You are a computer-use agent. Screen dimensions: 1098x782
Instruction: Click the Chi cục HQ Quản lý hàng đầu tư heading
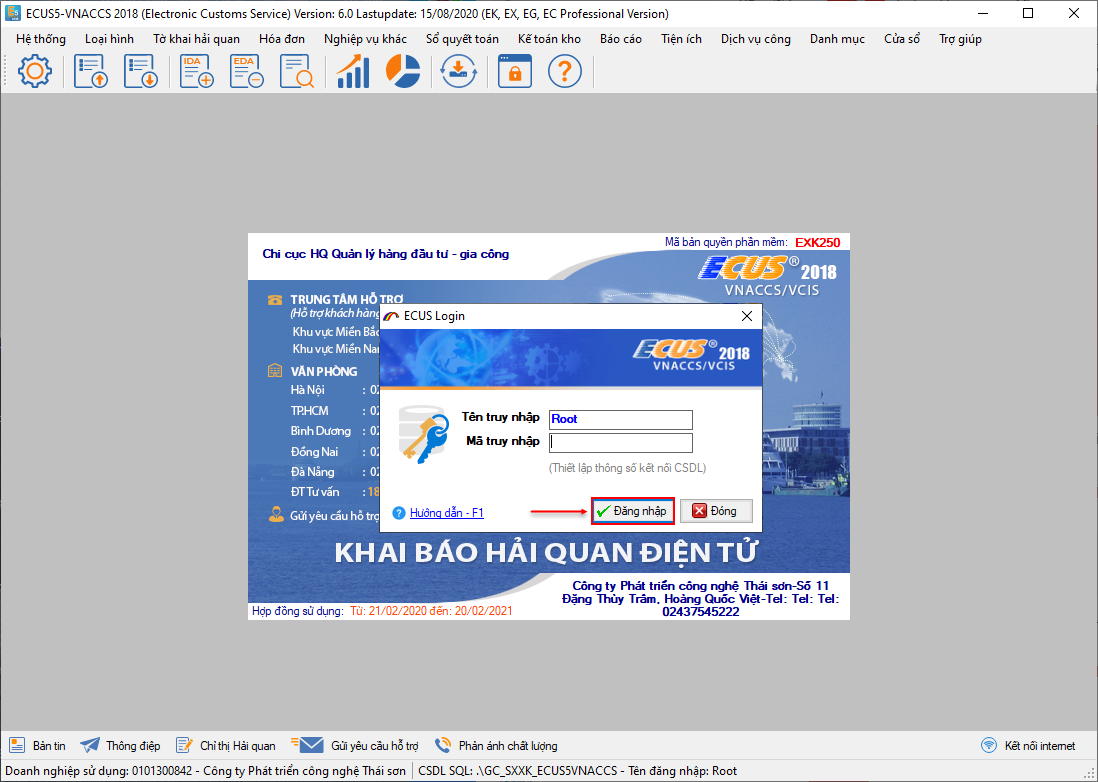coord(386,254)
